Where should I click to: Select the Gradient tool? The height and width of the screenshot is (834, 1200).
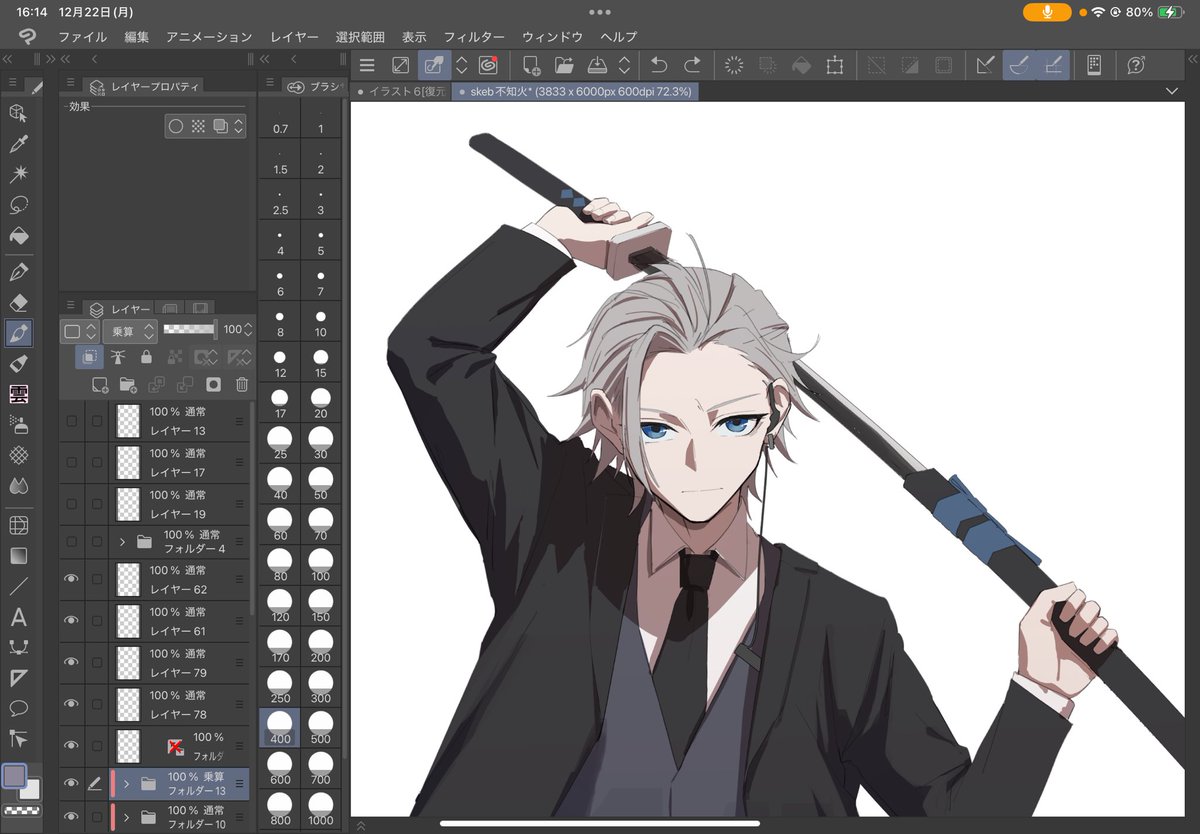[18, 556]
